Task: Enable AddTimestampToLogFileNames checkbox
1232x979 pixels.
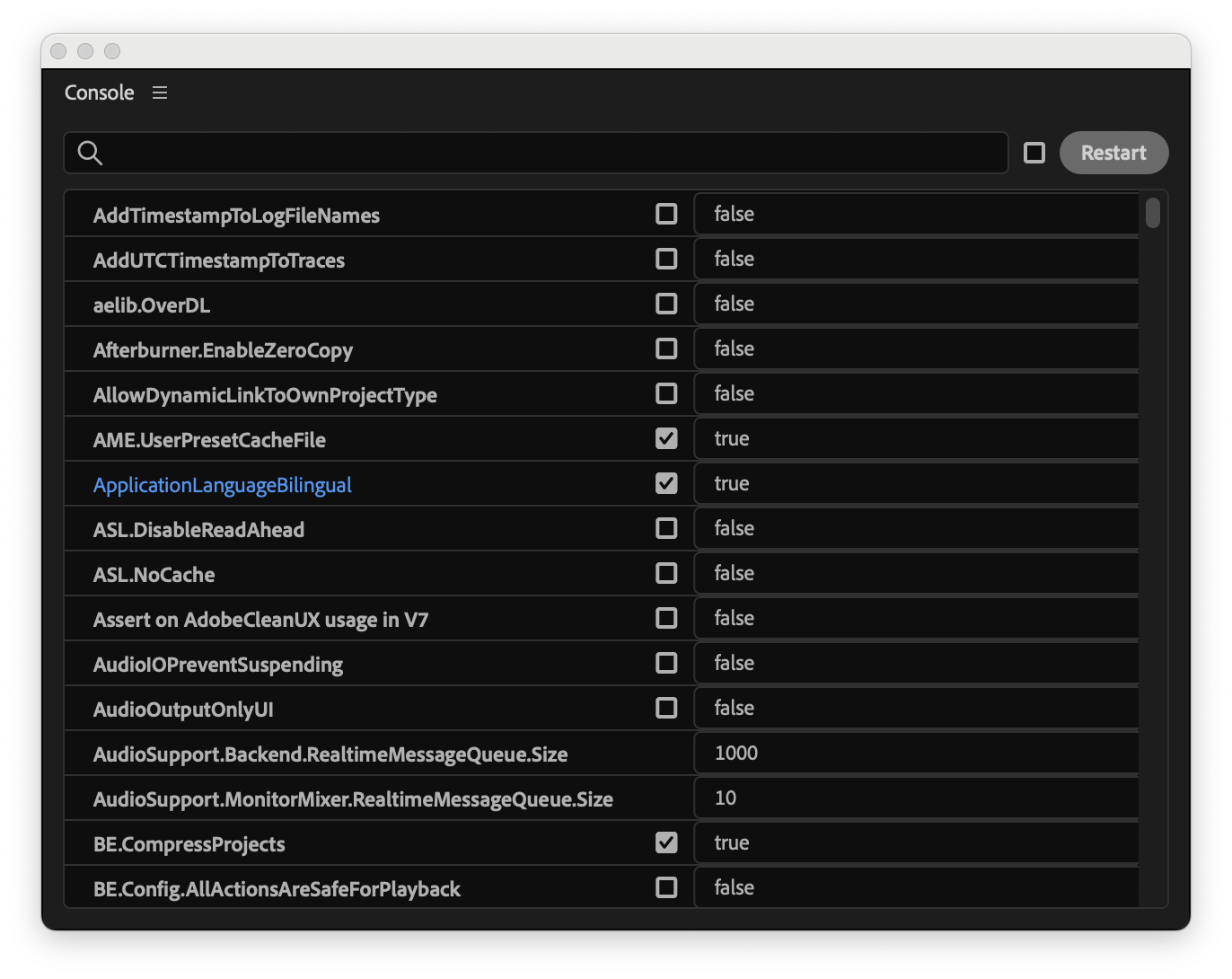Action: pyautogui.click(x=666, y=214)
